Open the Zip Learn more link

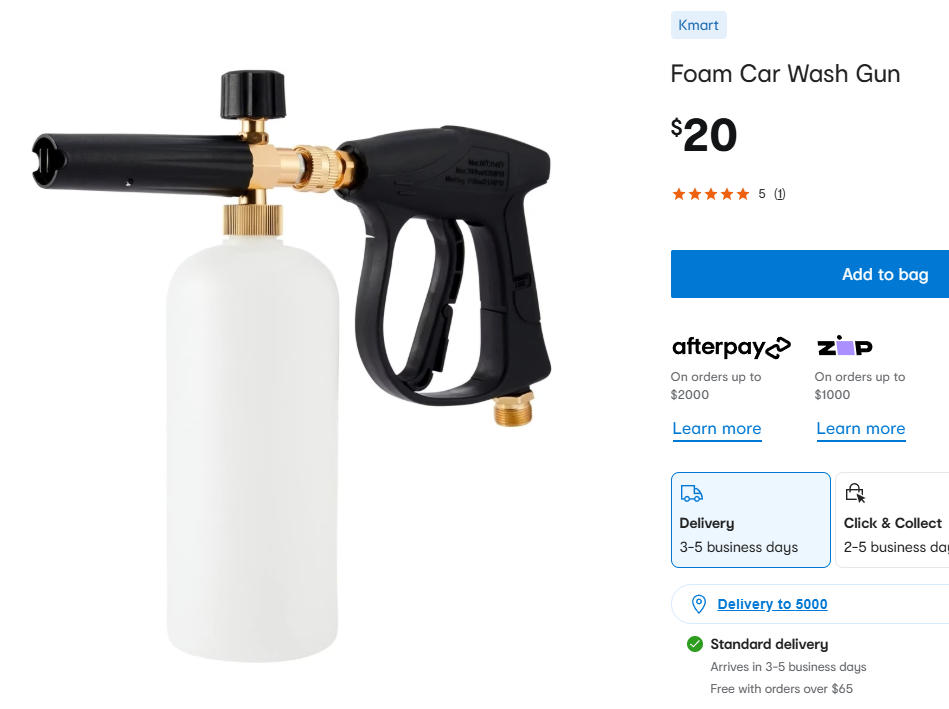tap(861, 429)
